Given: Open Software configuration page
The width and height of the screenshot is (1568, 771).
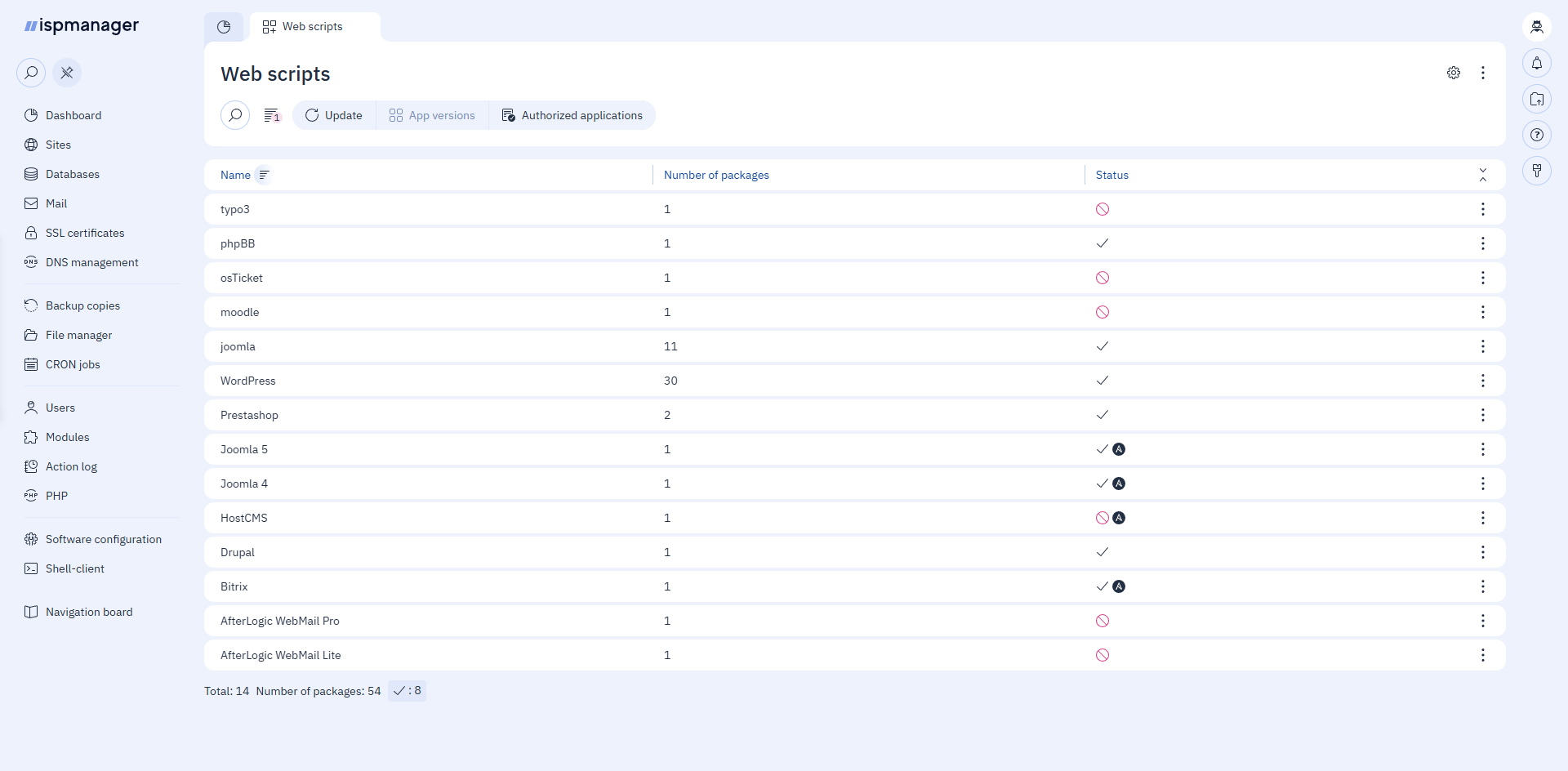Looking at the screenshot, I should [x=103, y=539].
